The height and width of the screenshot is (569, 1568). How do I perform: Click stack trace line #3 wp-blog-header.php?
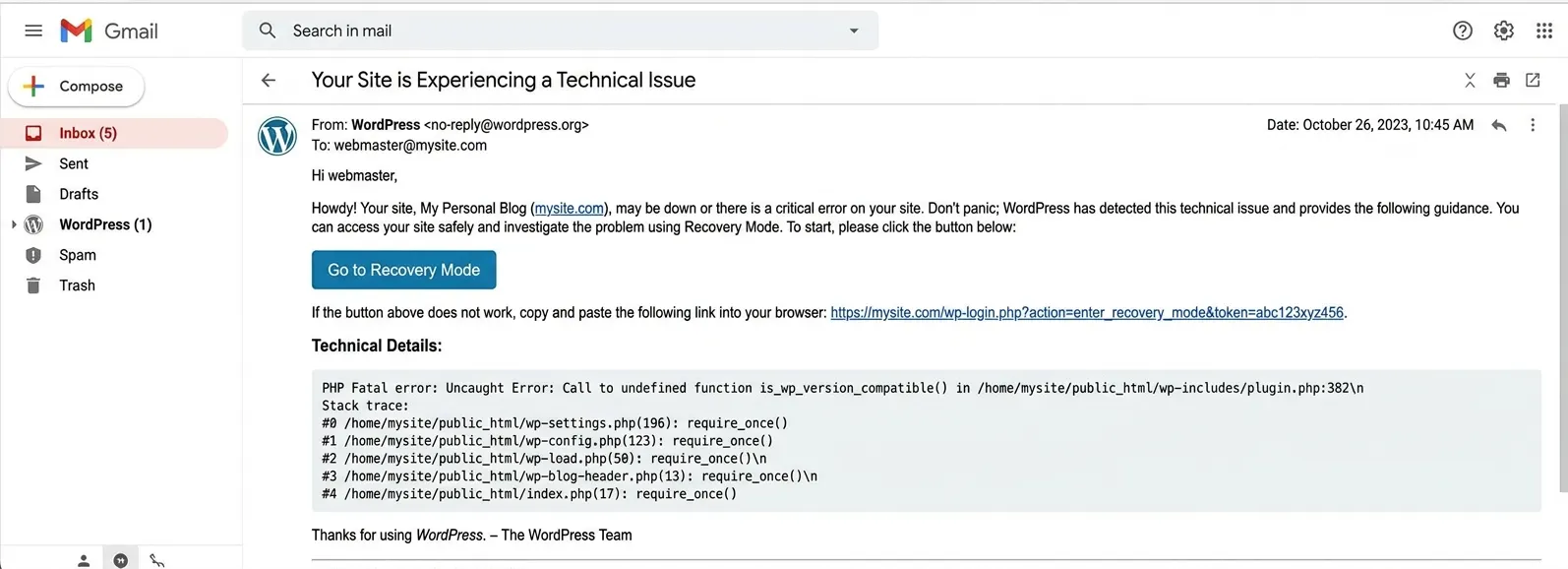(570, 476)
